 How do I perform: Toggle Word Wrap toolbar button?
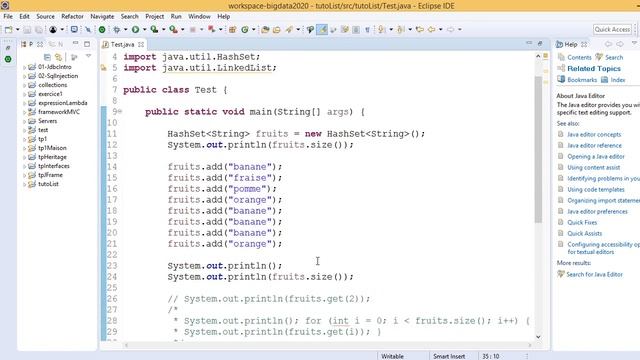coord(345,29)
